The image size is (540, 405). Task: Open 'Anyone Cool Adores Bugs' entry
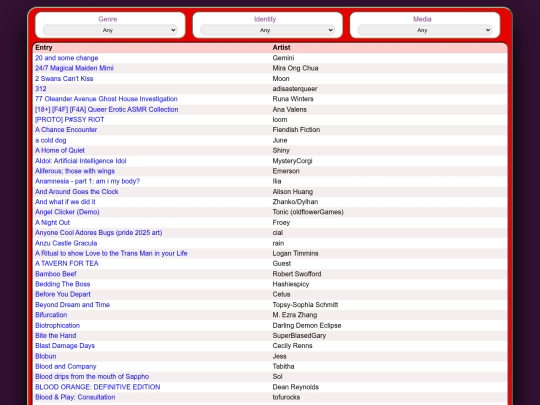tap(98, 233)
